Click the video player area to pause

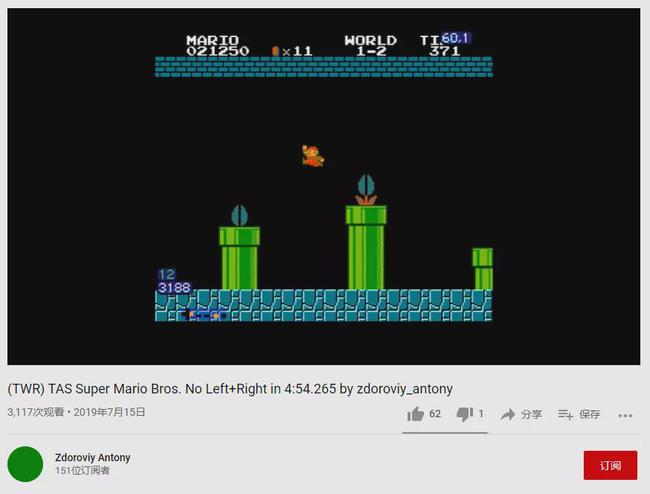324,186
